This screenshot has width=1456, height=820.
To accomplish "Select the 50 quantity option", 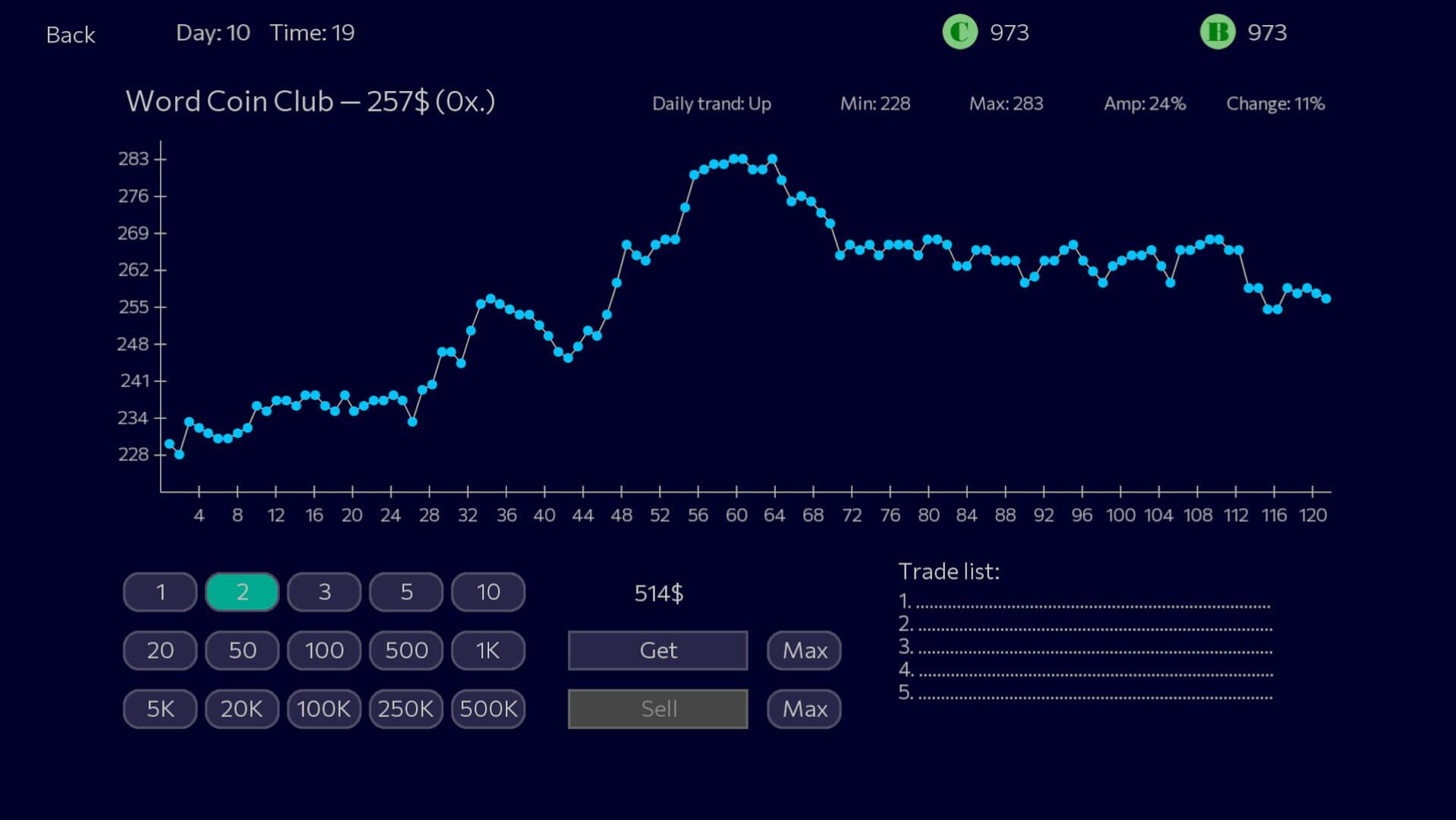I will [x=242, y=651].
